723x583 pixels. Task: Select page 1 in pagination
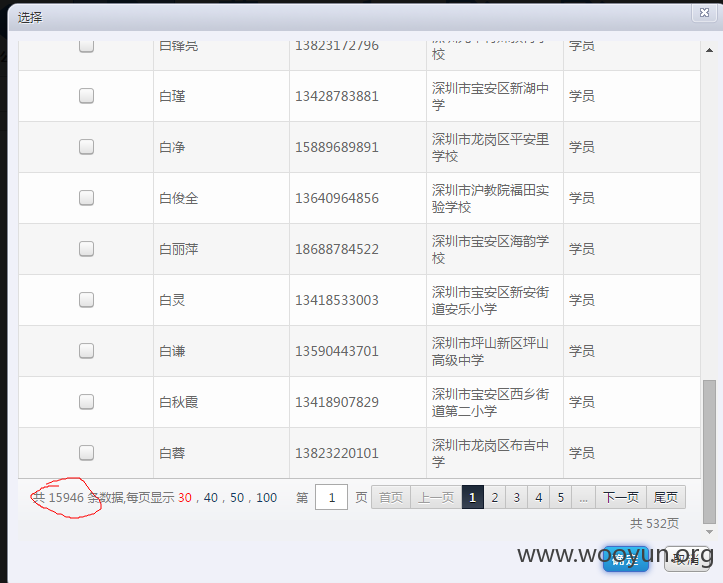tap(472, 497)
